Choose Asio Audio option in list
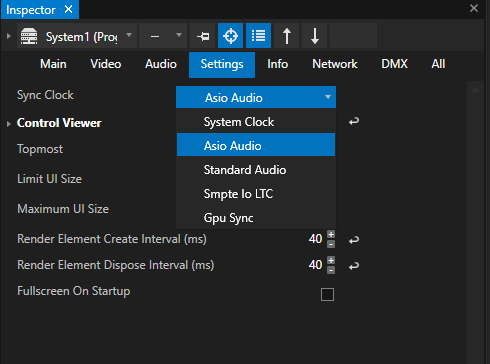 pos(256,145)
